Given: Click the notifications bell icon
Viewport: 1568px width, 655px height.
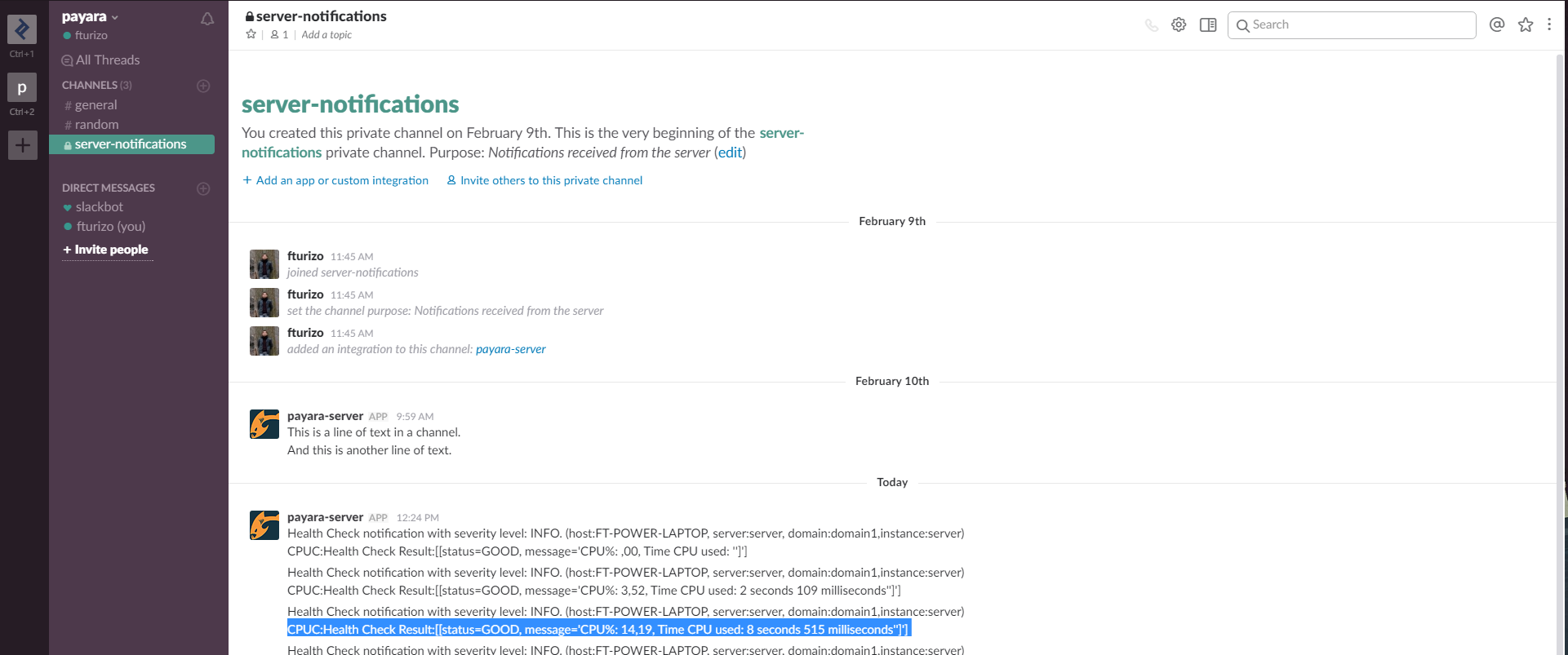Looking at the screenshot, I should 207,19.
